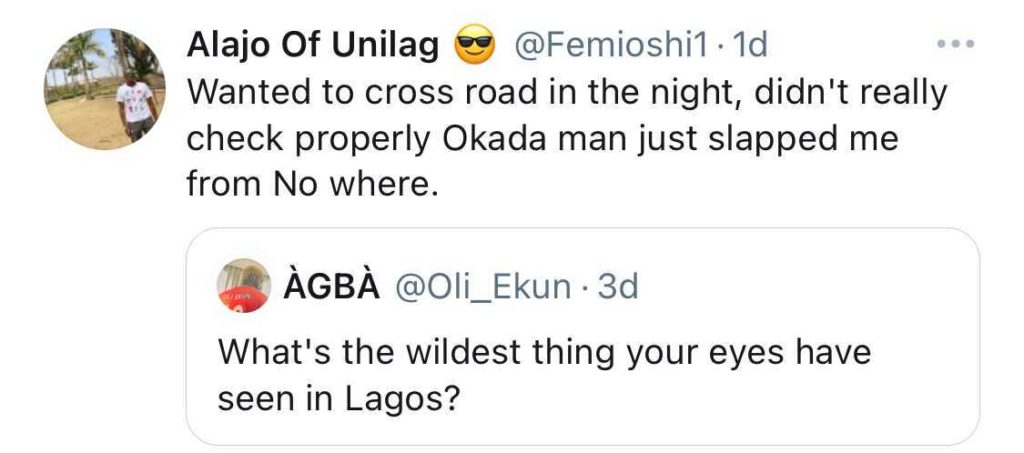The image size is (1024, 453).
Task: Click the quoted line "seen in Lagos?"
Action: click(338, 398)
